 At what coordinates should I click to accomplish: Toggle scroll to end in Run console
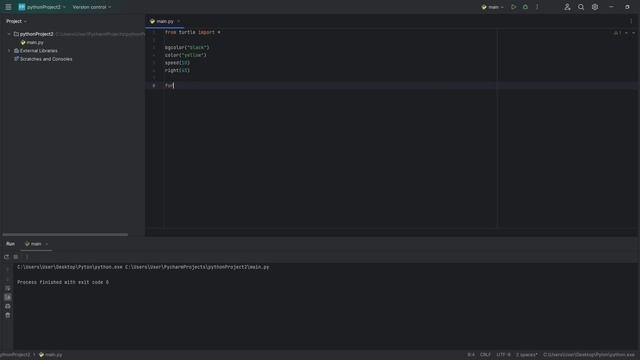[7, 297]
